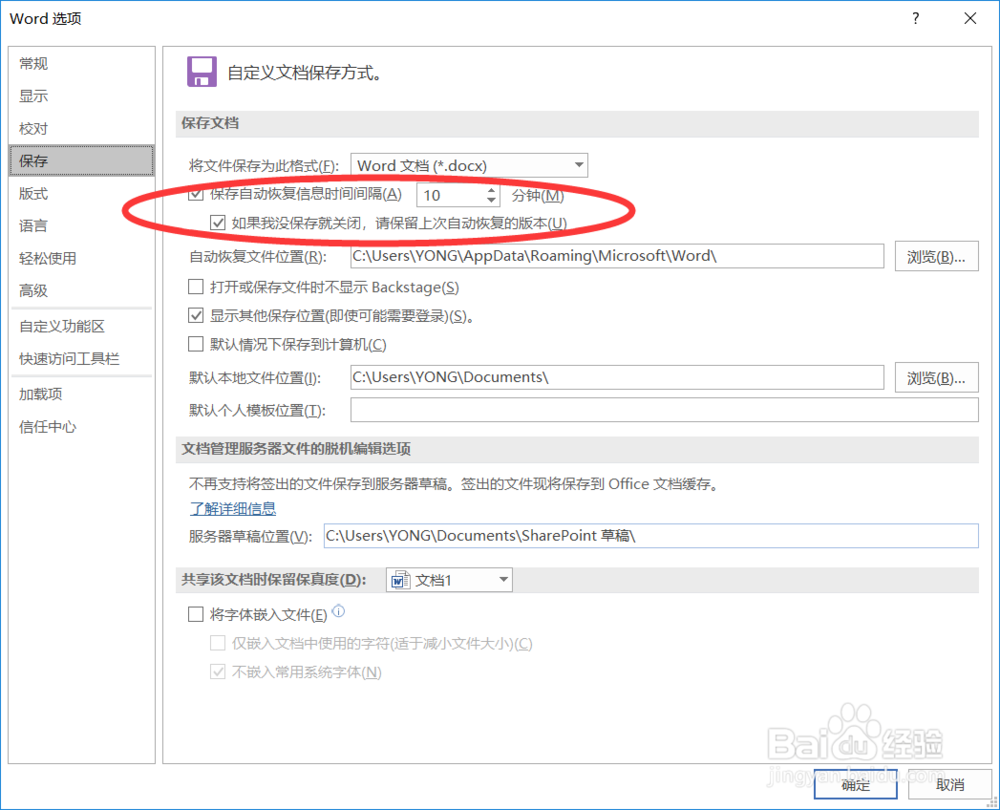Click the purple floppy disk save icon
1000x810 pixels.
tap(201, 71)
